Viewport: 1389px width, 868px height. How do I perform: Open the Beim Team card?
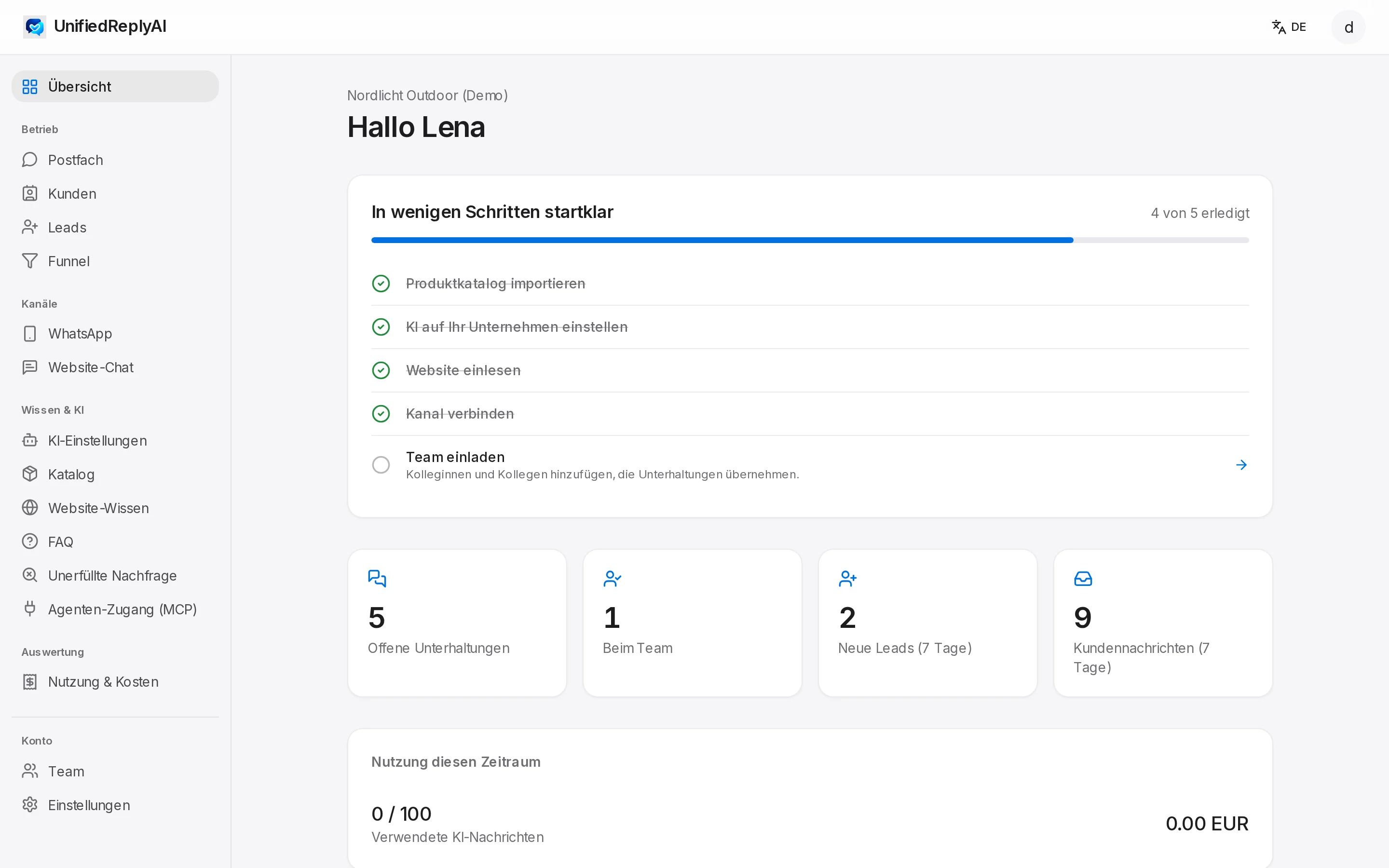click(x=692, y=623)
